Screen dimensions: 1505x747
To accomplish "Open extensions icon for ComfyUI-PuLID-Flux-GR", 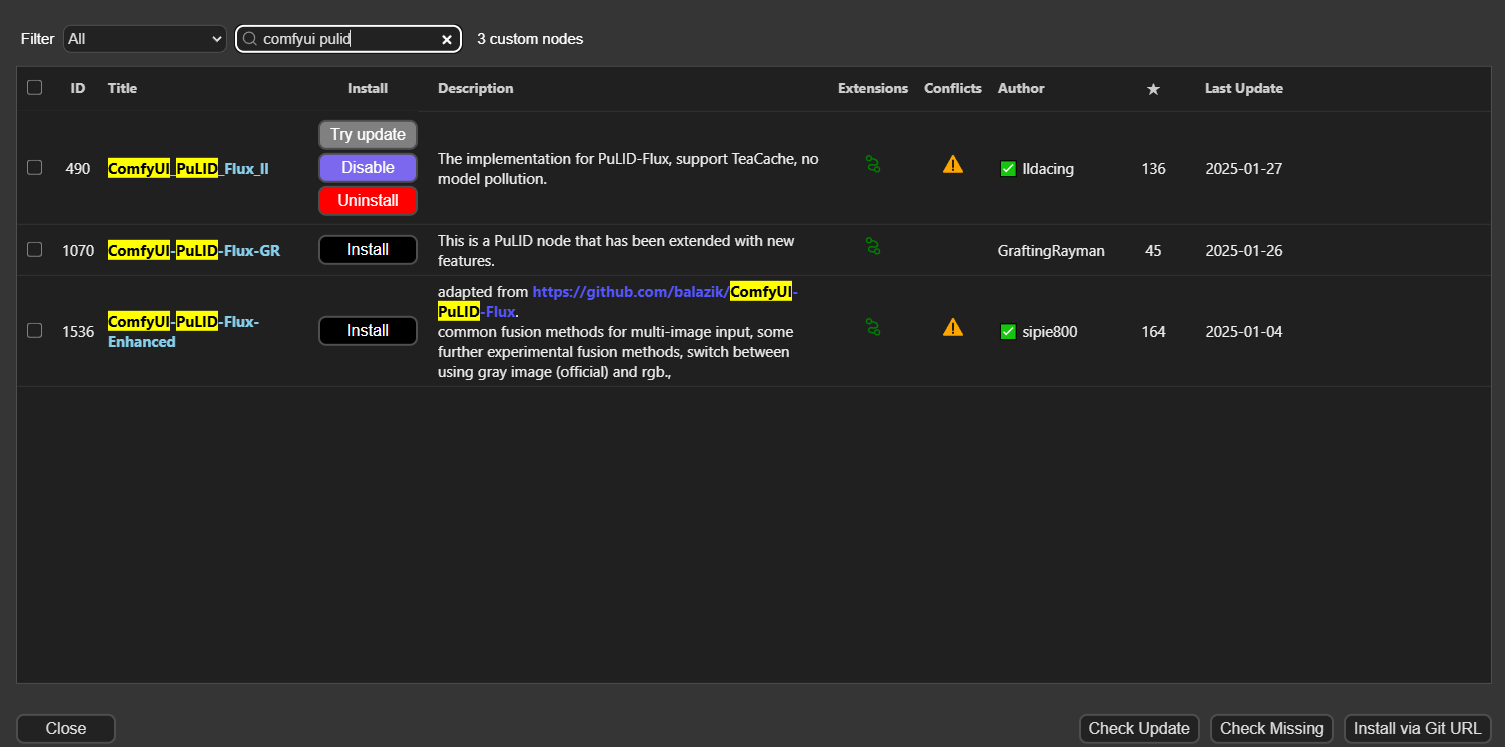I will pos(873,246).
